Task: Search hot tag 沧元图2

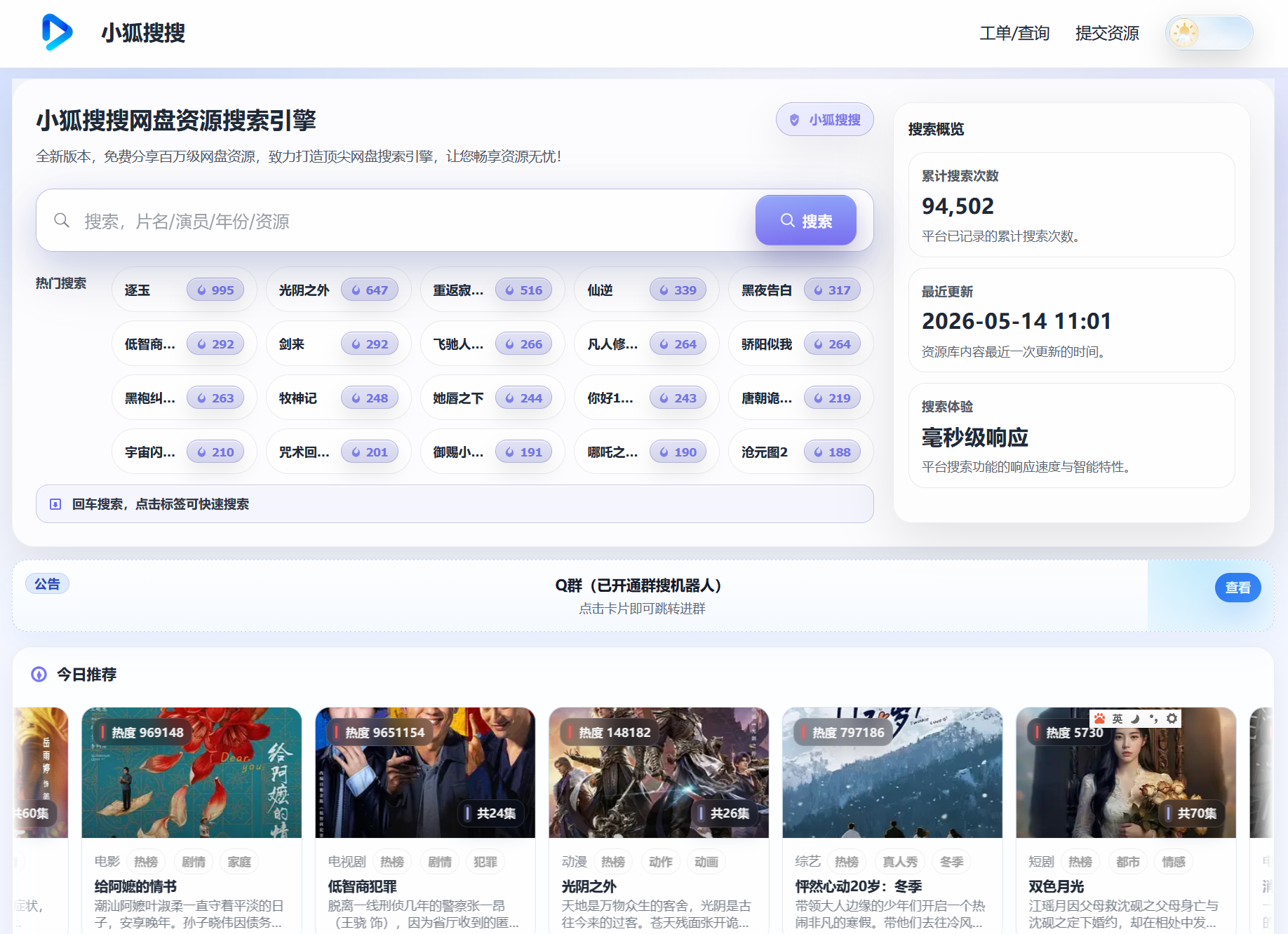Action: [x=801, y=452]
